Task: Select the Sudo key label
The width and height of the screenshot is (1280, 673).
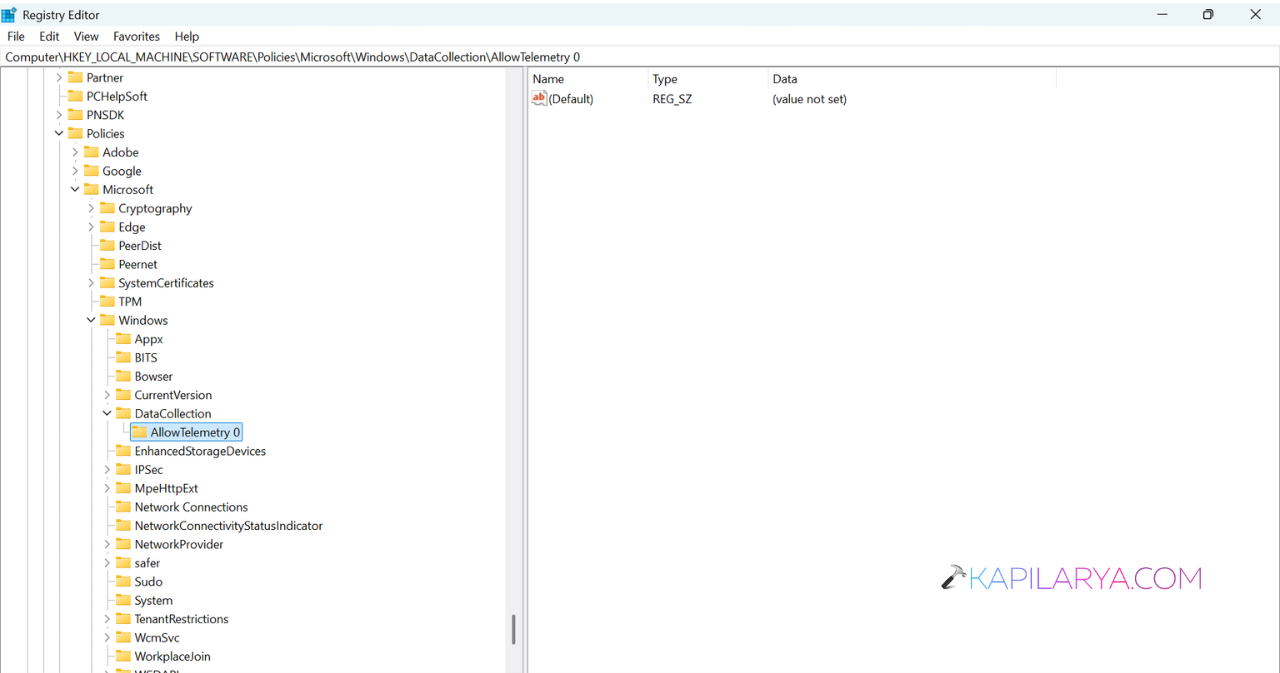Action: pyautogui.click(x=149, y=581)
